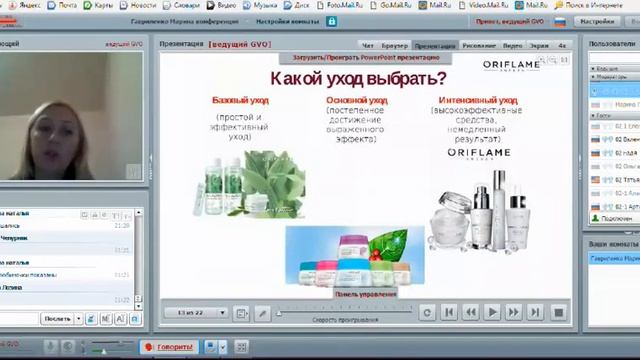Go back one slide with rewind
Screen dimensions: 640x360
point(471,313)
